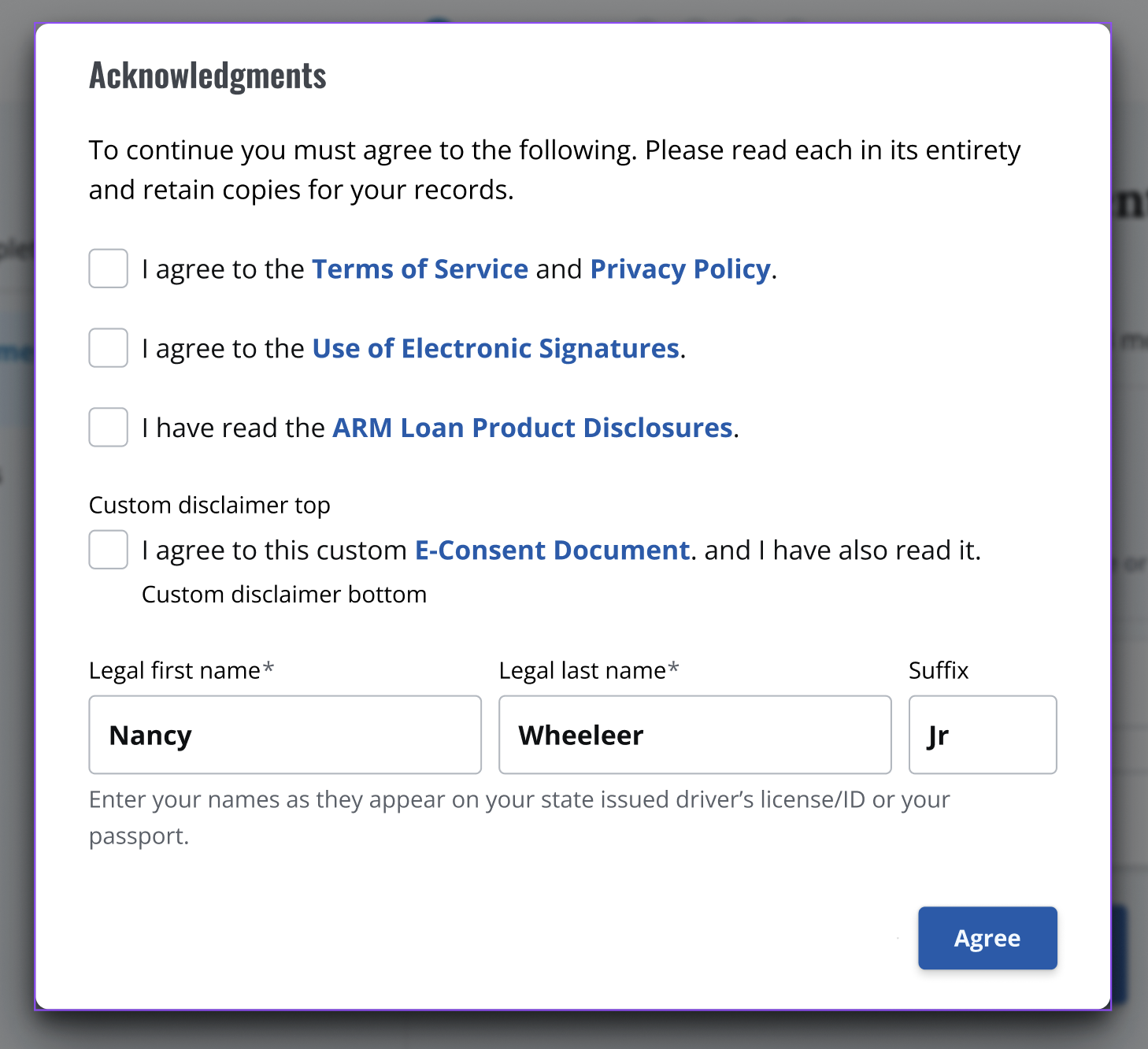The image size is (1148, 1049).
Task: Open the ARM Loan Product Disclosures link
Action: pos(532,428)
